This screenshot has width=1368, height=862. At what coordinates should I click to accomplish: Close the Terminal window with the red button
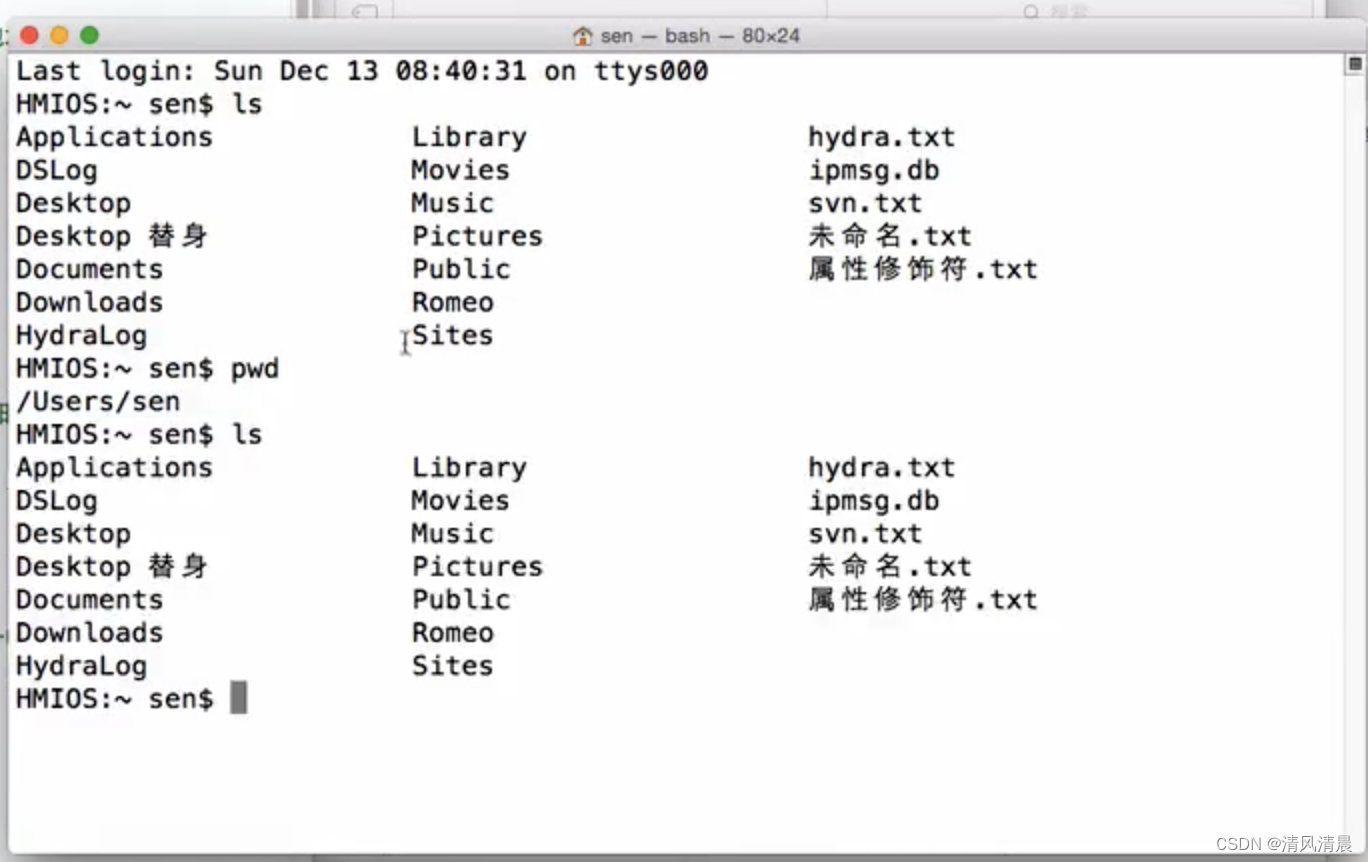[29, 36]
